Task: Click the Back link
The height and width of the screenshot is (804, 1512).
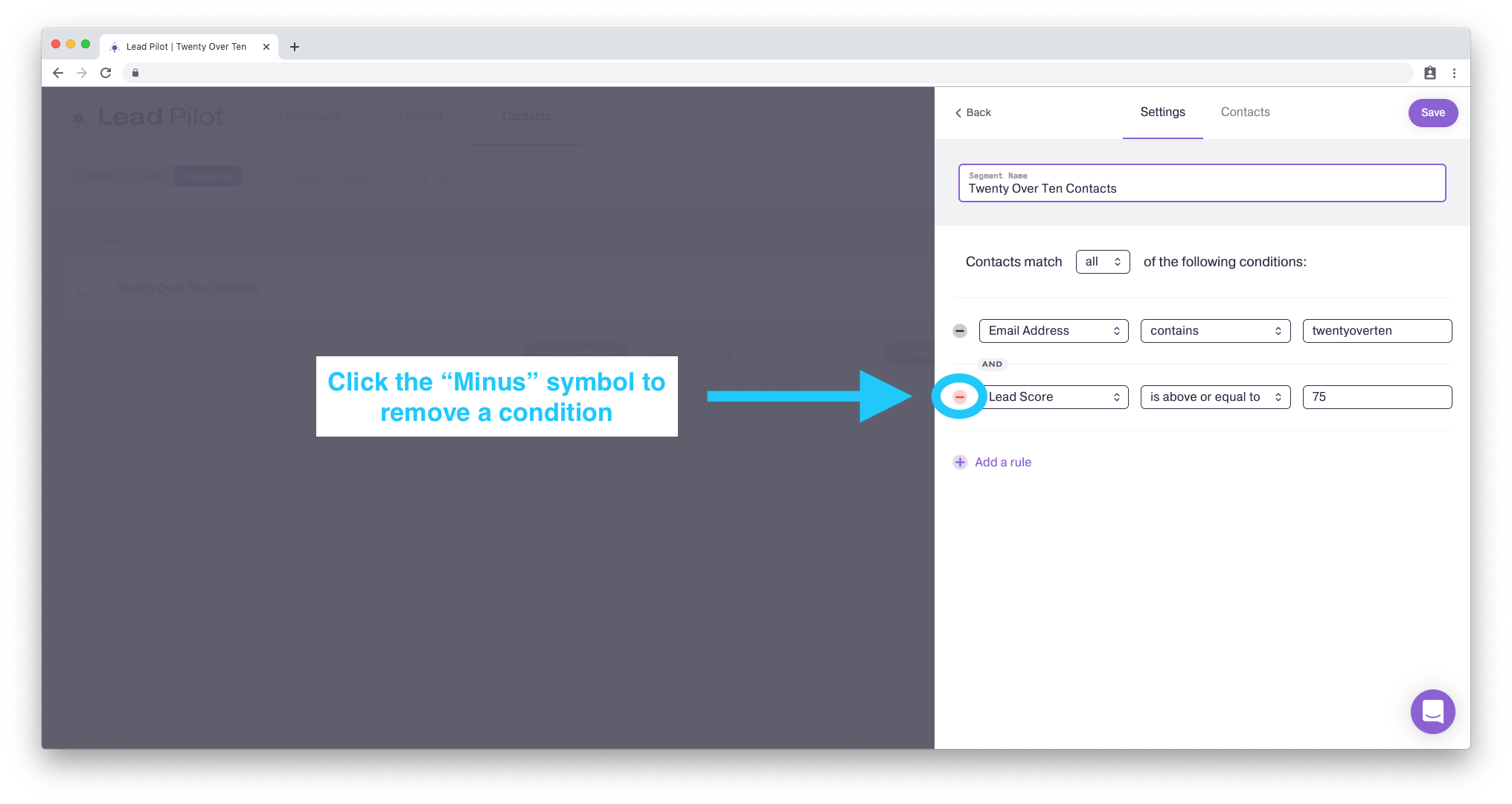Action: point(973,113)
